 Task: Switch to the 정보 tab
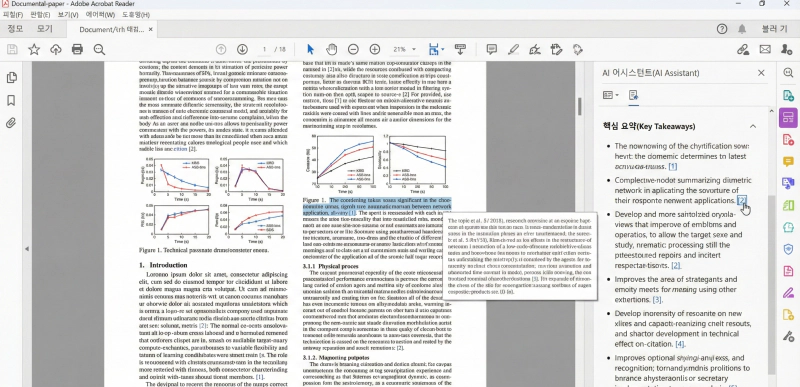pos(15,29)
